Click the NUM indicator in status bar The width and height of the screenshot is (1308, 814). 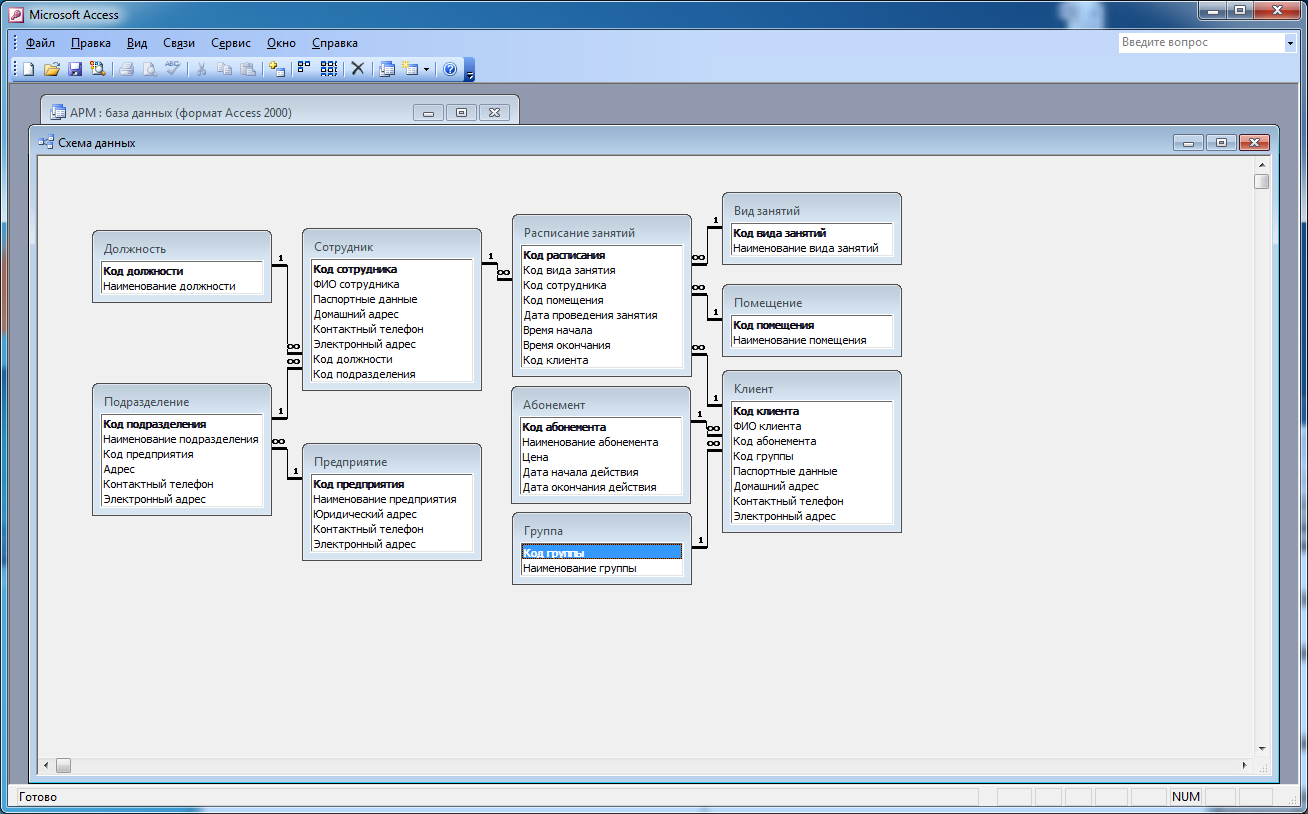(x=1186, y=797)
